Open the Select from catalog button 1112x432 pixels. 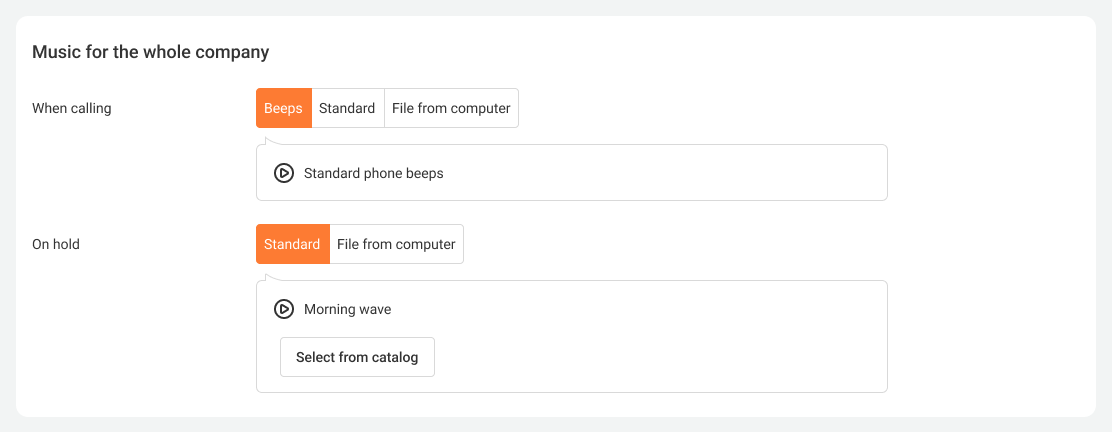click(357, 357)
